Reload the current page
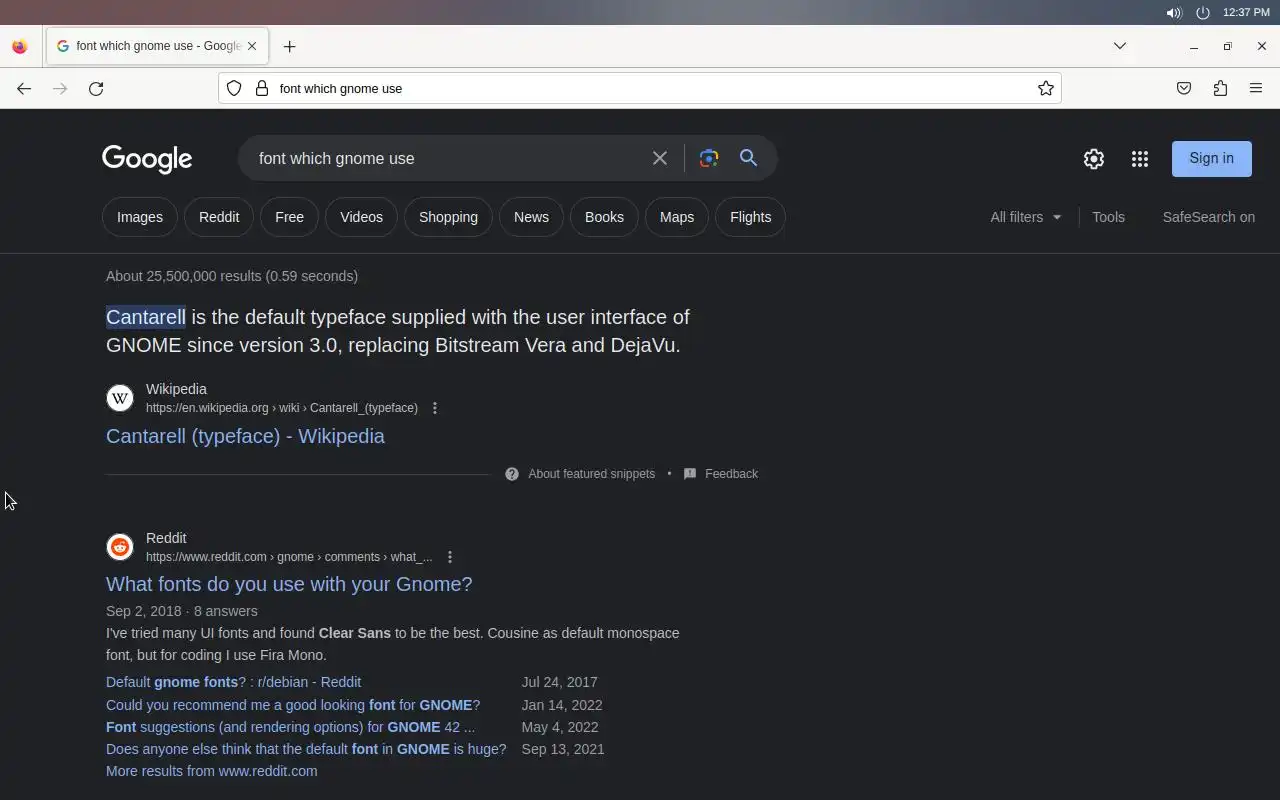 (96, 88)
